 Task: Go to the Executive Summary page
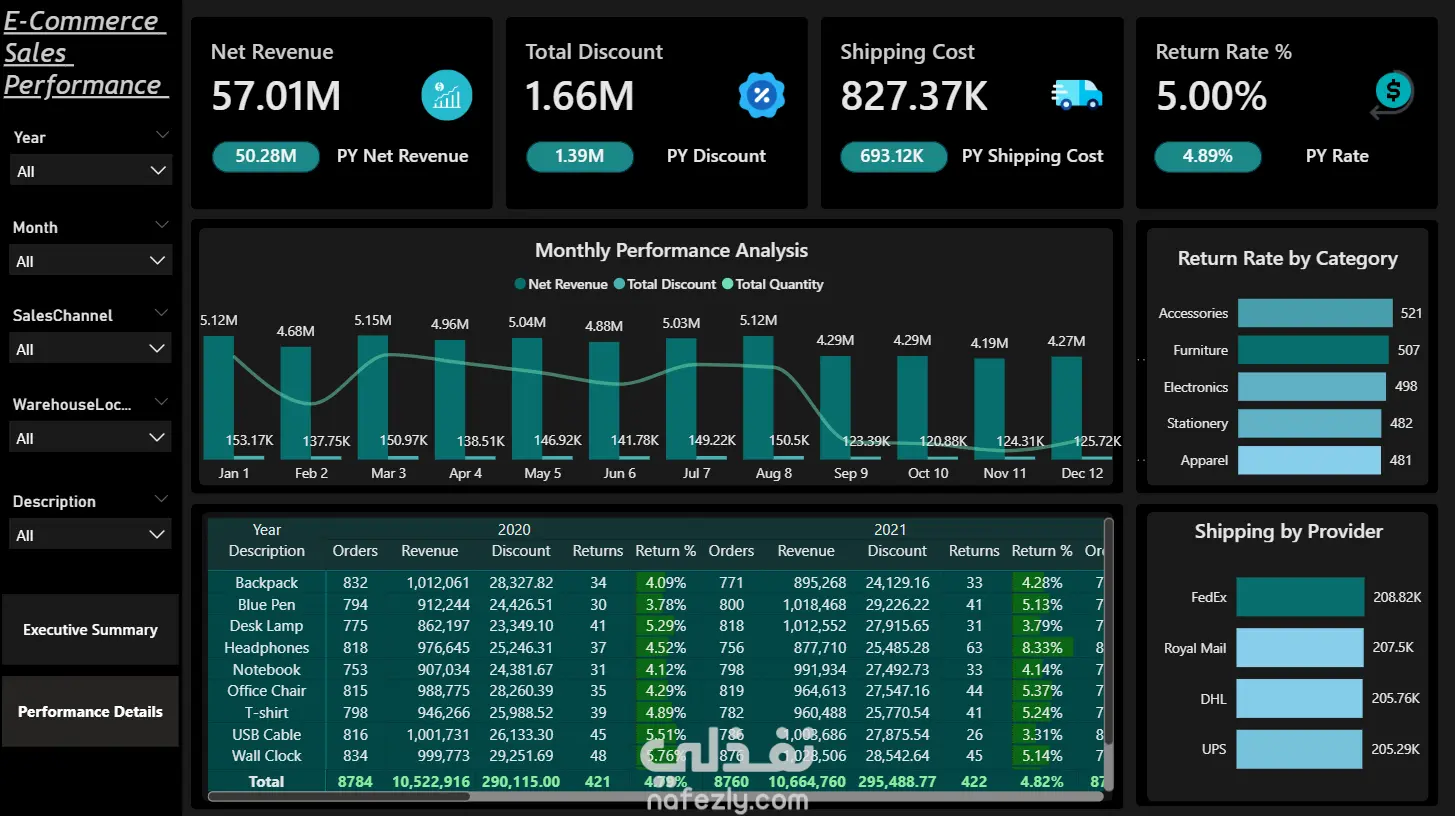click(90, 630)
